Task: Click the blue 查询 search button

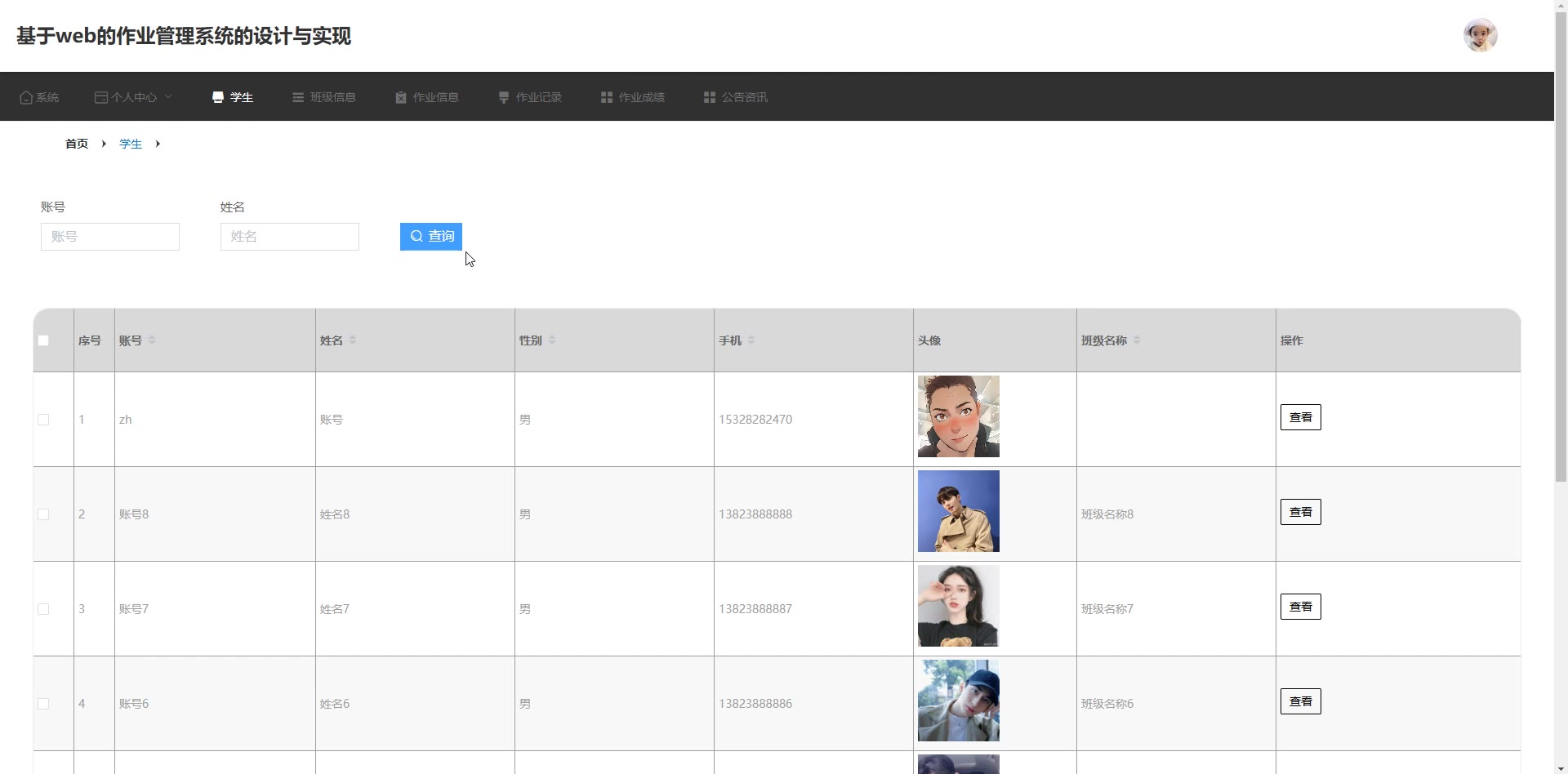Action: [431, 237]
